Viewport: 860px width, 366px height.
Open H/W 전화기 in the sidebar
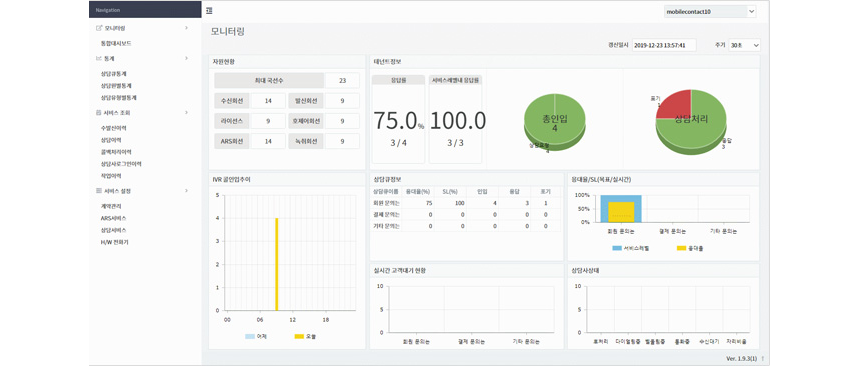pos(114,242)
